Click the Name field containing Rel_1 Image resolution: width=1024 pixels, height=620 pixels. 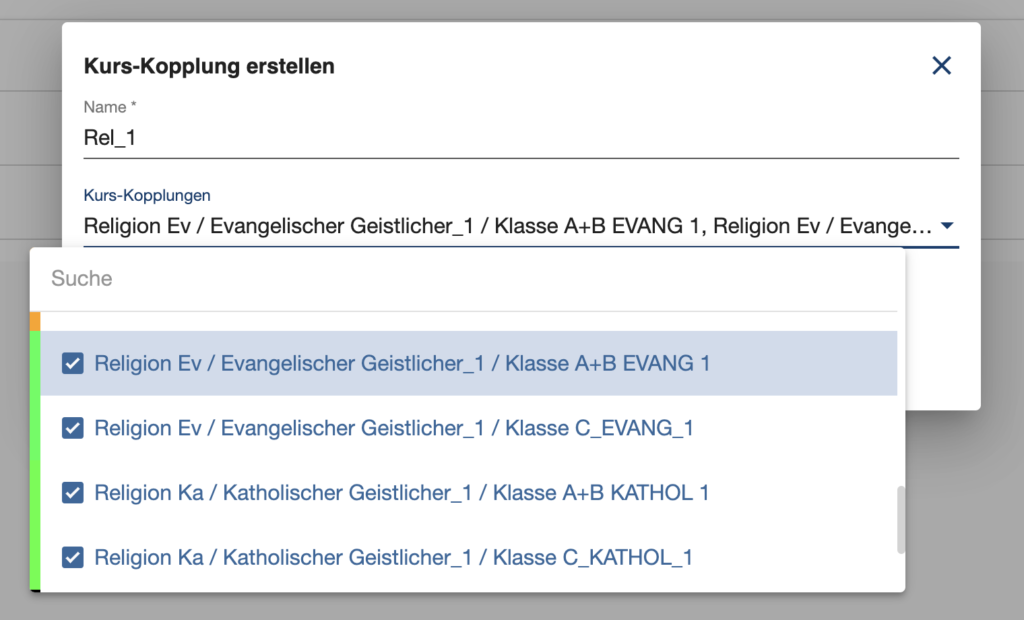click(520, 138)
